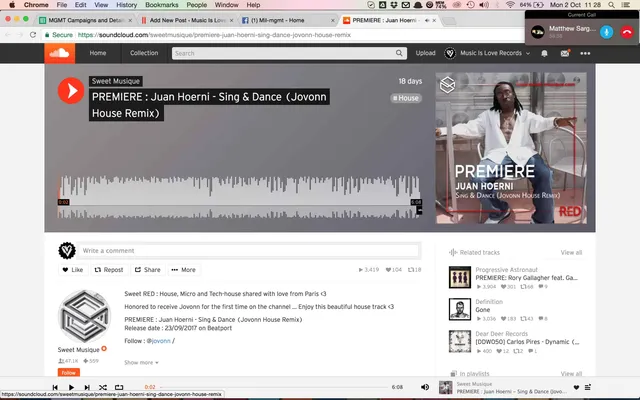This screenshot has height=400, width=640.
Task: Open the Bookmarks menu
Action: point(162,5)
